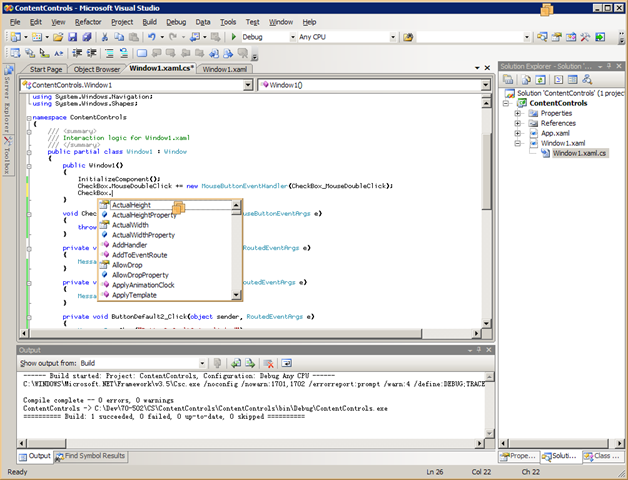Open the Properties Window toolbar icon
The height and width of the screenshot is (480, 628).
point(556,37)
